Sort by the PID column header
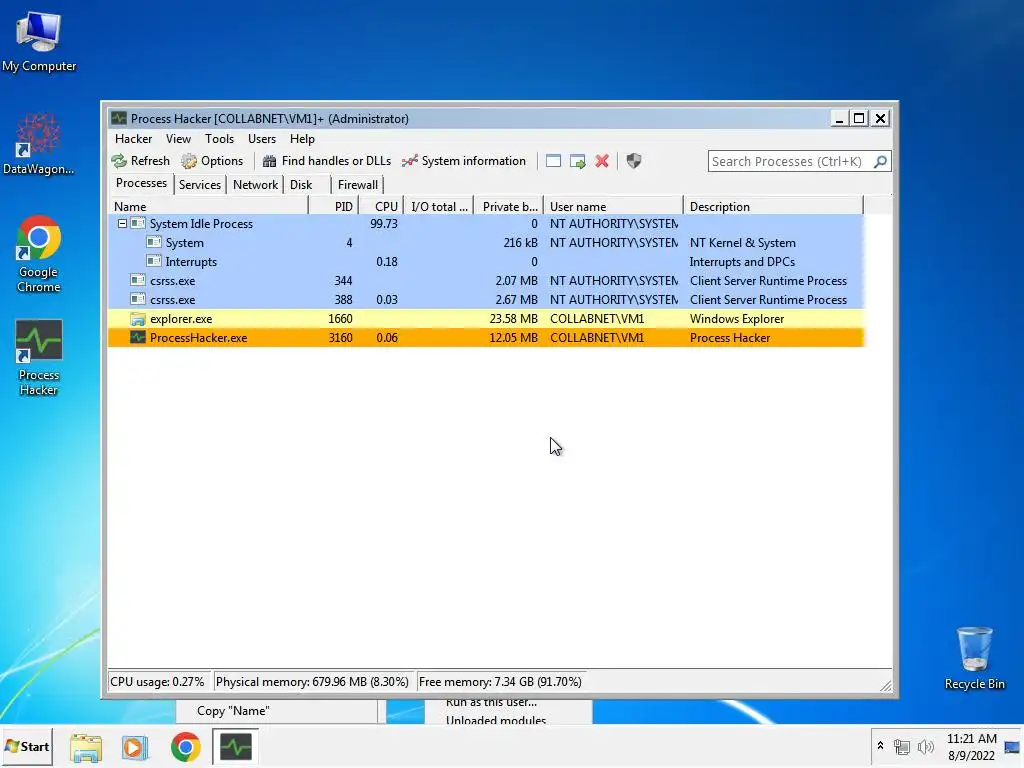1024x768 pixels. point(333,206)
